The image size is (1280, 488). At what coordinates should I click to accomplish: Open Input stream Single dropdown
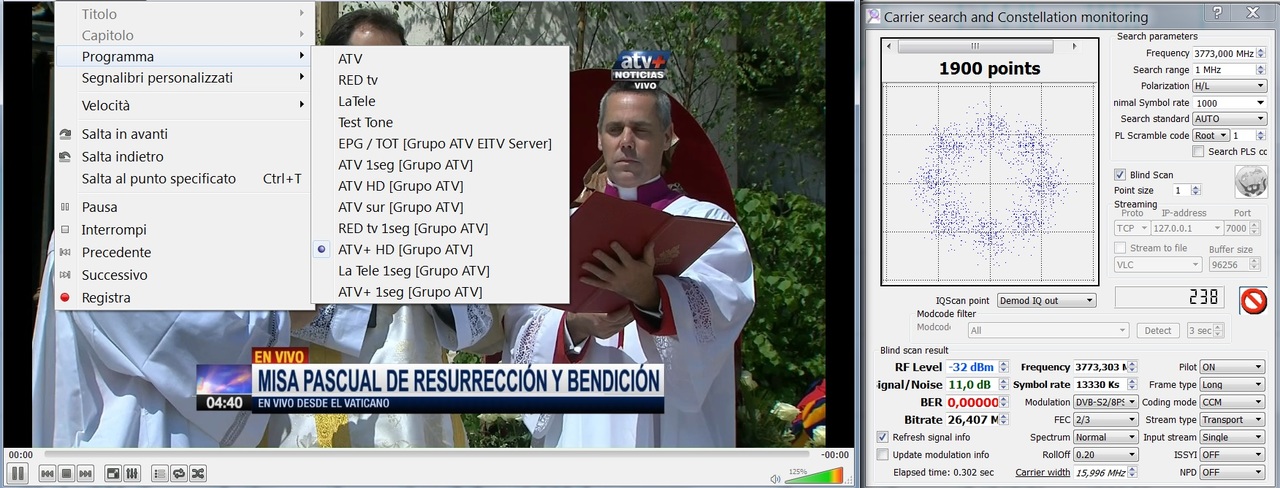click(x=1232, y=437)
